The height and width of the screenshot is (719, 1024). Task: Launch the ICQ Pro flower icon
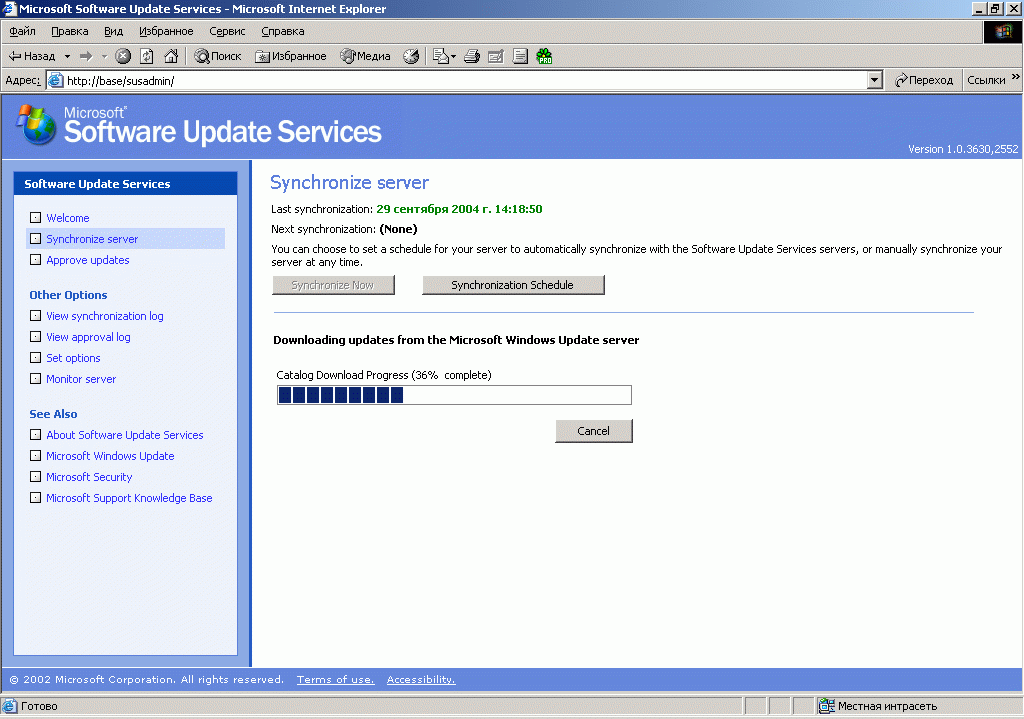point(544,56)
